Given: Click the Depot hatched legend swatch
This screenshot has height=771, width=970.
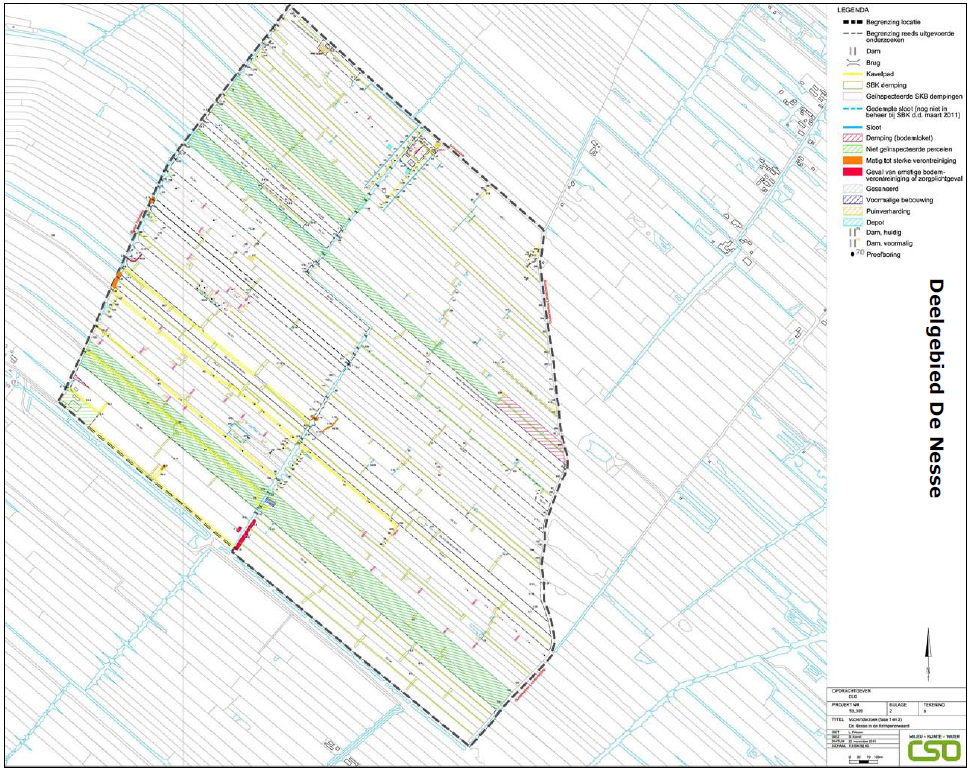Looking at the screenshot, I should click(x=848, y=221).
